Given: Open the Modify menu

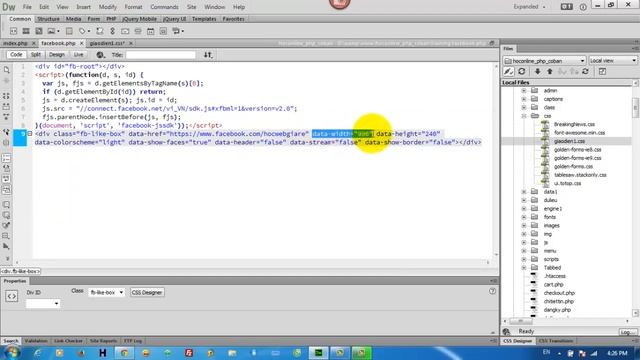Looking at the screenshot, I should click(x=108, y=7).
